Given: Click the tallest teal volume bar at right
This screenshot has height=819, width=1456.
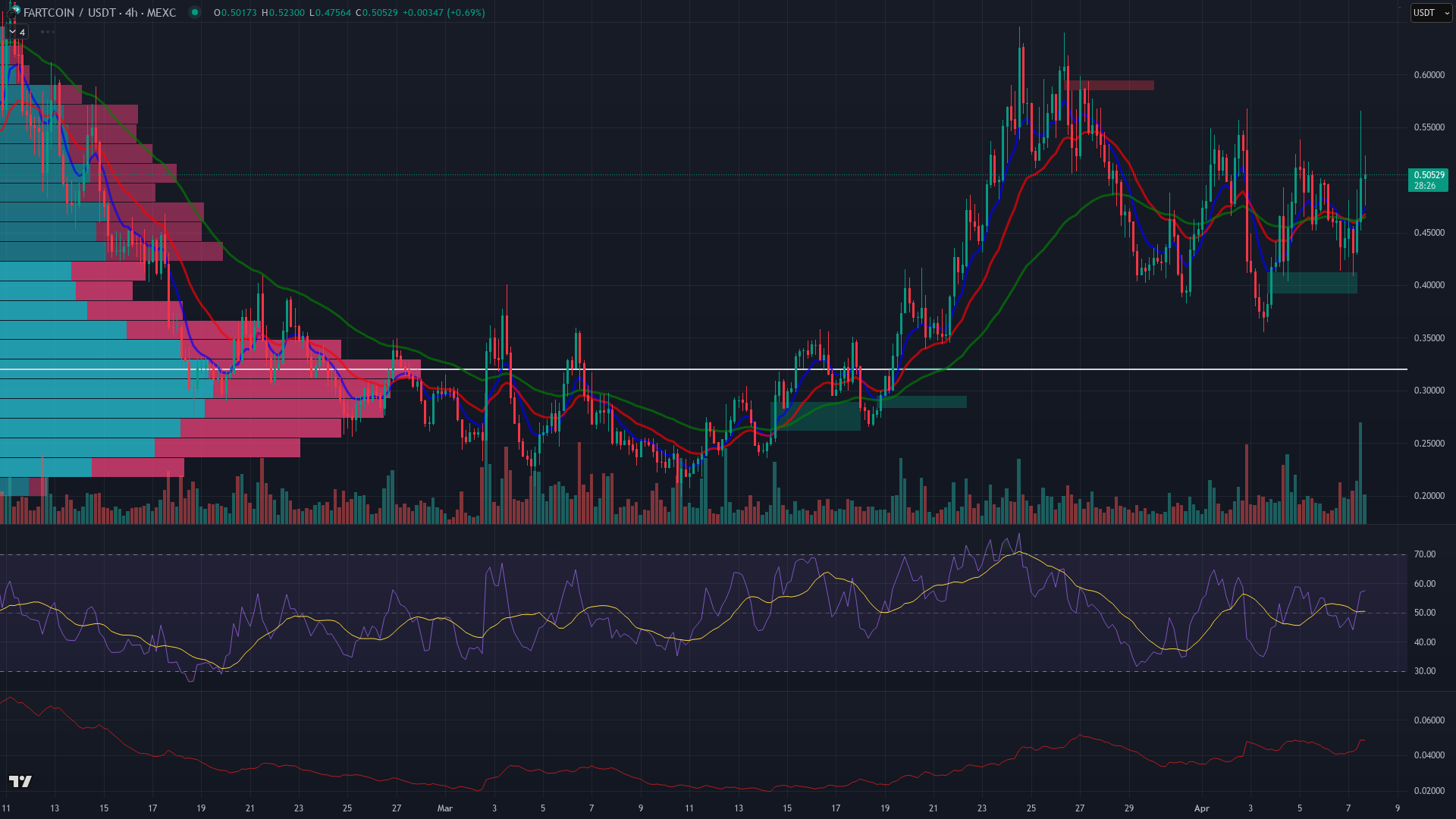Looking at the screenshot, I should (x=1360, y=470).
